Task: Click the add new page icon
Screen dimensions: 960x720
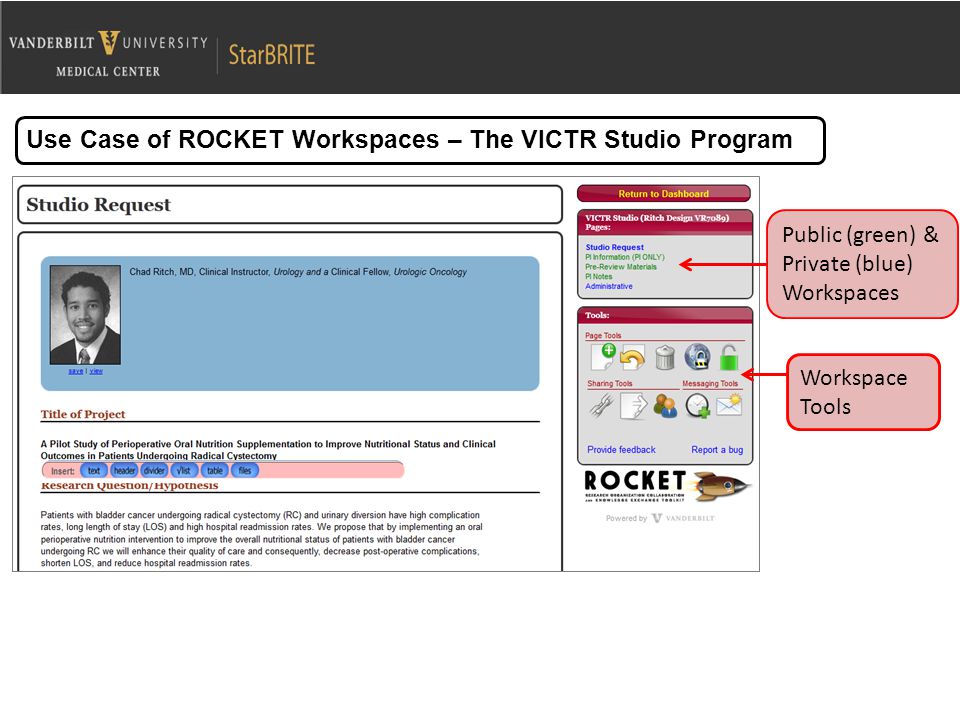Action: tap(604, 356)
